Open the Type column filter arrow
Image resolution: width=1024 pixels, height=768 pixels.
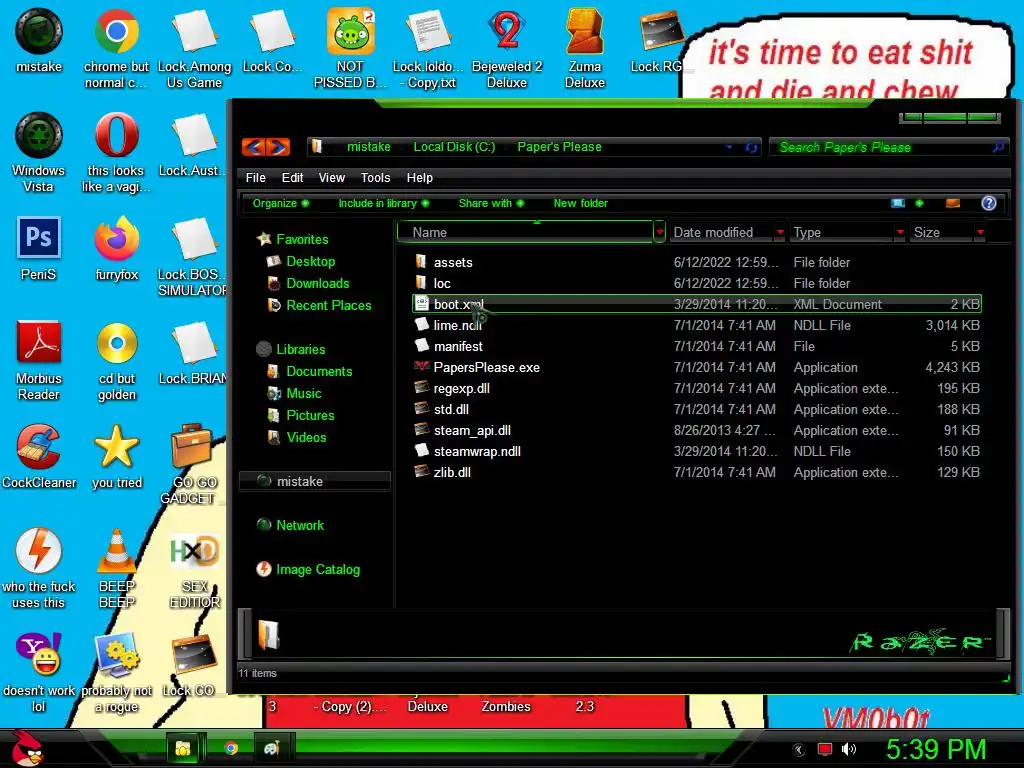coord(900,232)
